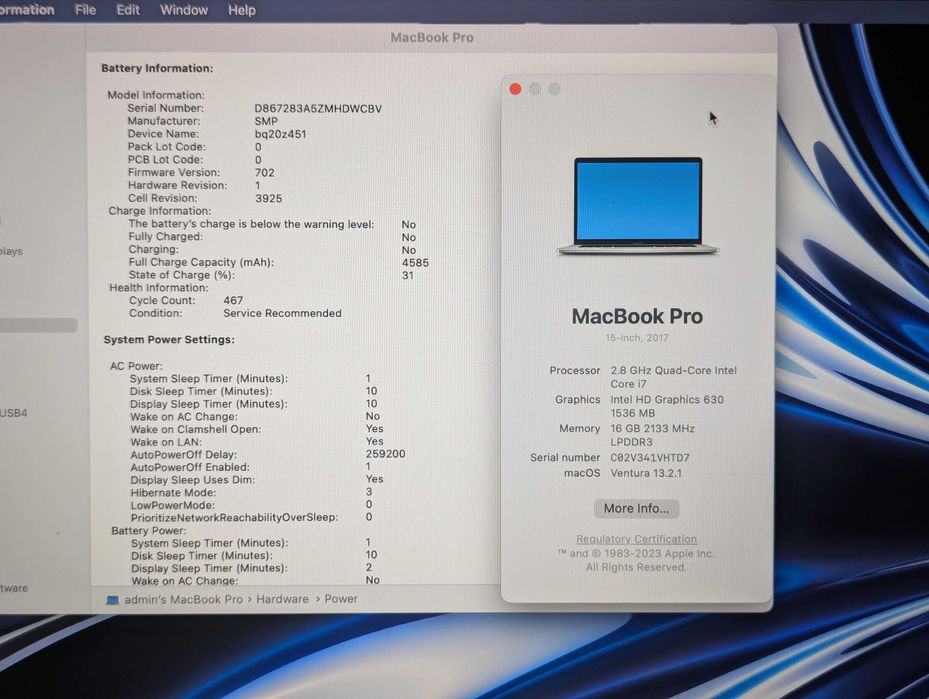Viewport: 929px width, 699px height.
Task: Click the computer icon in path bar
Action: pyautogui.click(x=113, y=599)
